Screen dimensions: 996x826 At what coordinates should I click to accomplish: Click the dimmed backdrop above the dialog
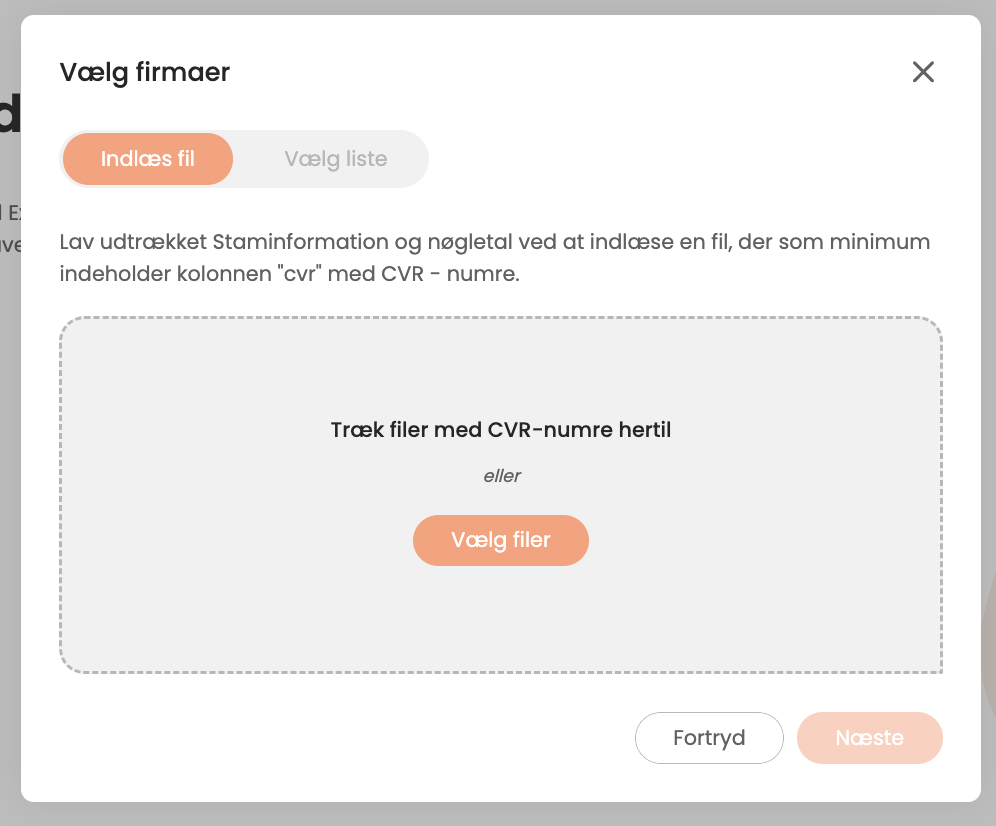pos(500,7)
